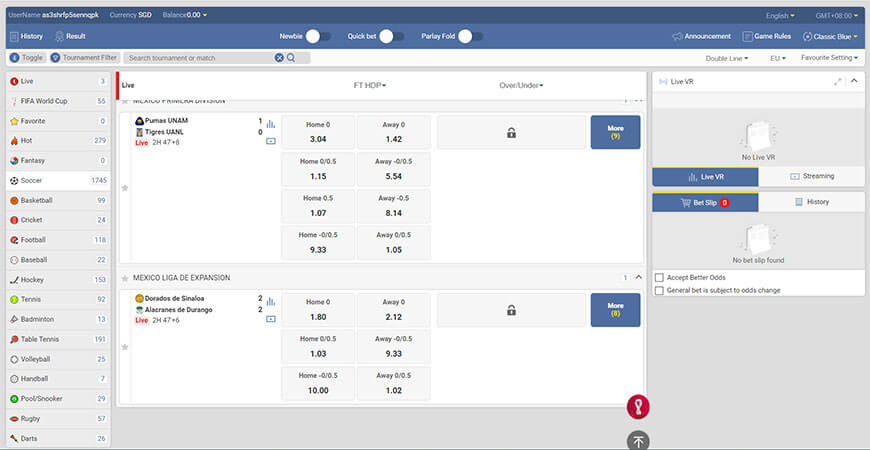Viewport: 870px width, 450px height.
Task: Switch to the Streaming tab
Action: coord(811,176)
